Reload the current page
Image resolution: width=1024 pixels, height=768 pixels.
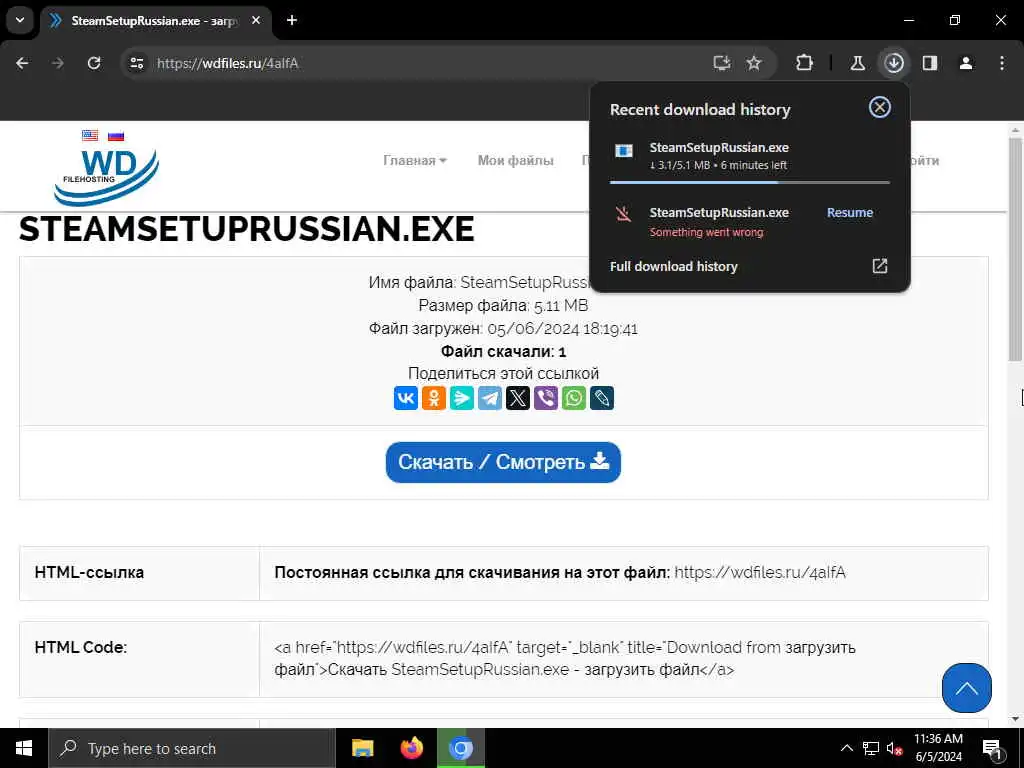point(94,63)
